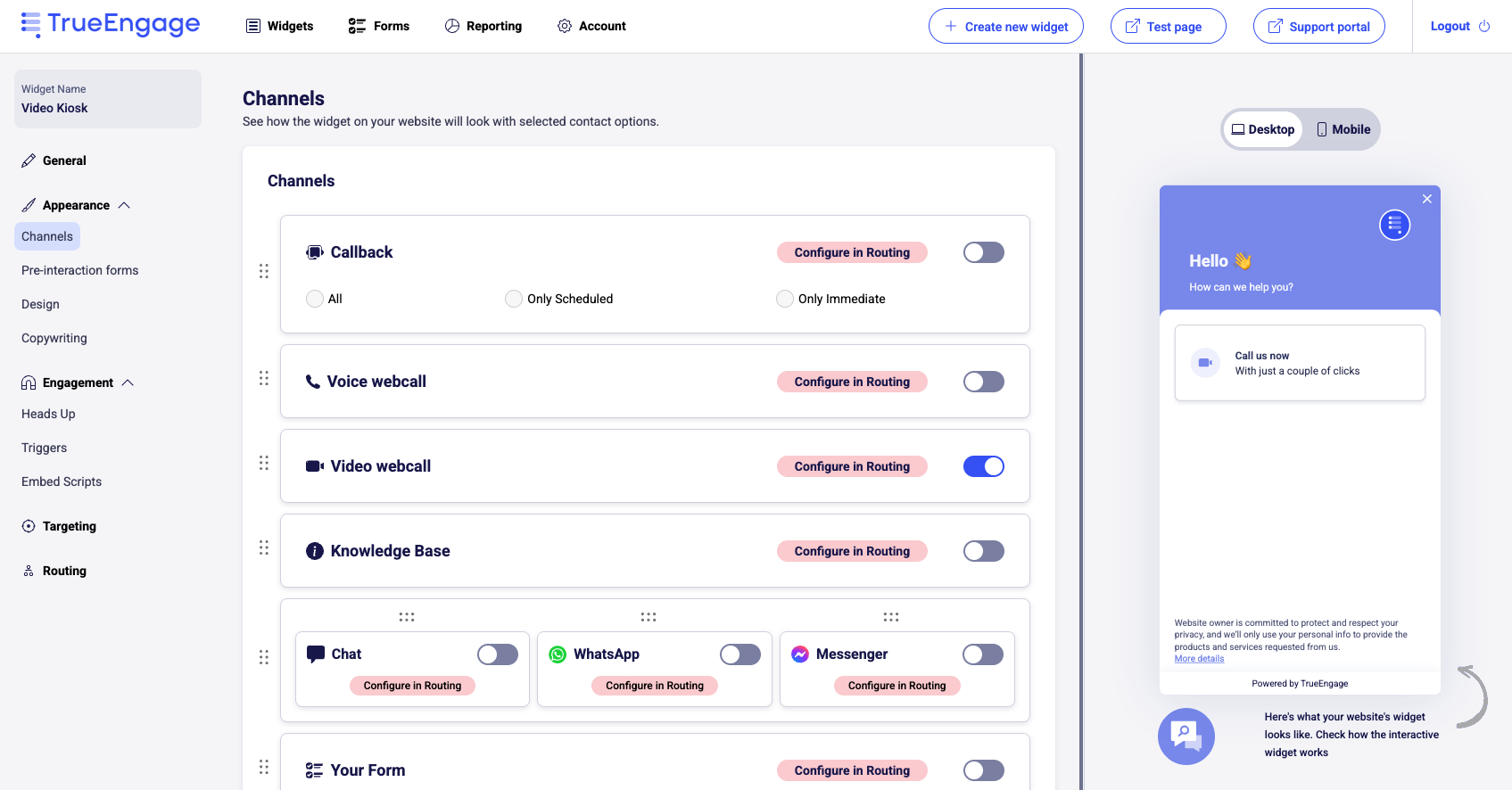Click the drag handle above WhatsApp card

tap(649, 617)
